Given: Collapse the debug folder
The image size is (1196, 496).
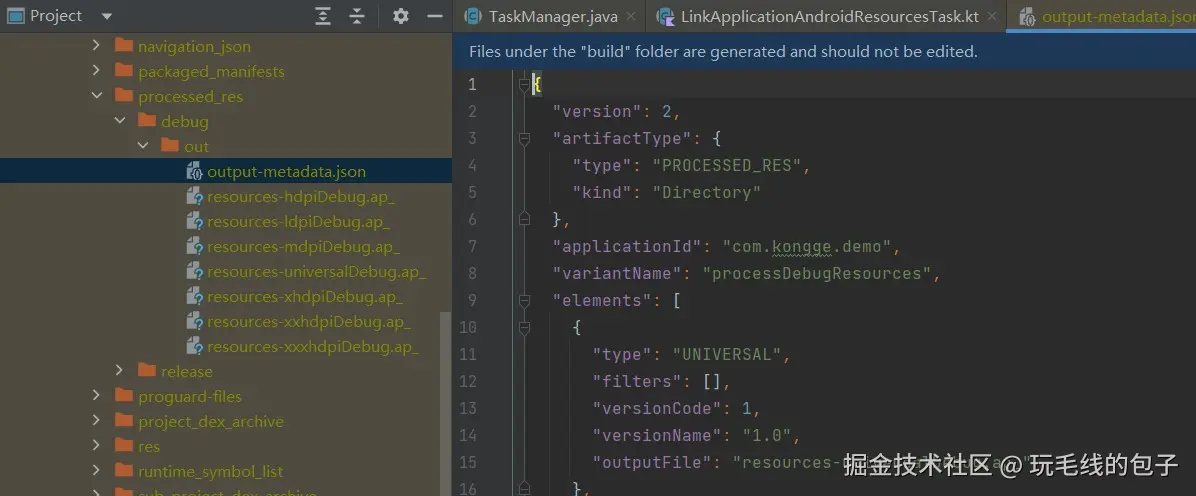Looking at the screenshot, I should 119,121.
